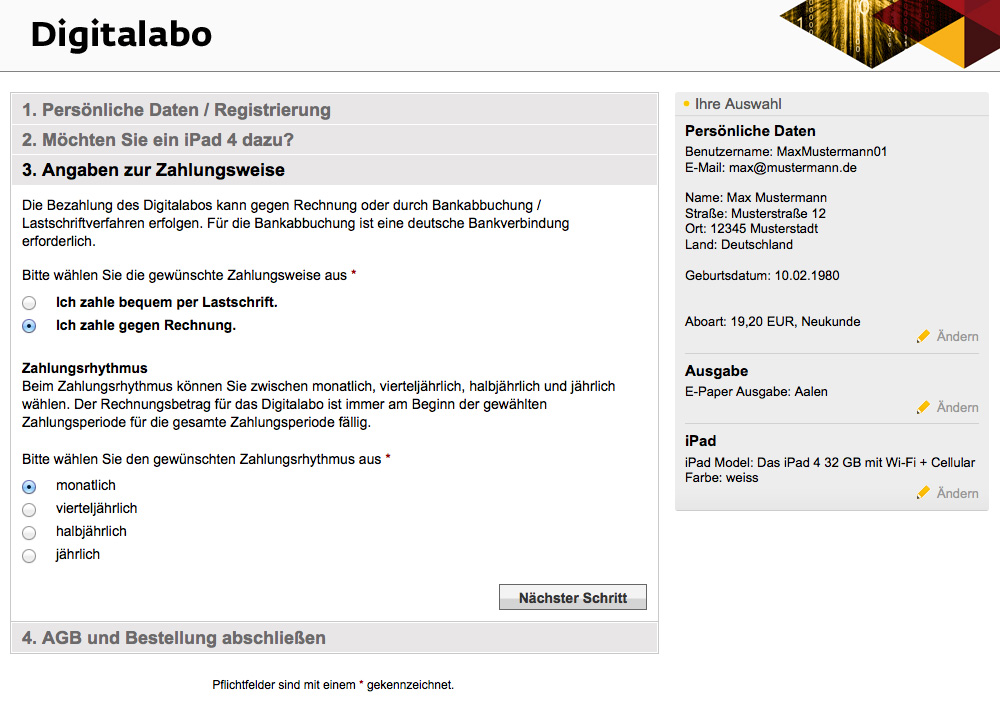
Task: Choose monatlich payment rhythm
Action: pos(29,487)
